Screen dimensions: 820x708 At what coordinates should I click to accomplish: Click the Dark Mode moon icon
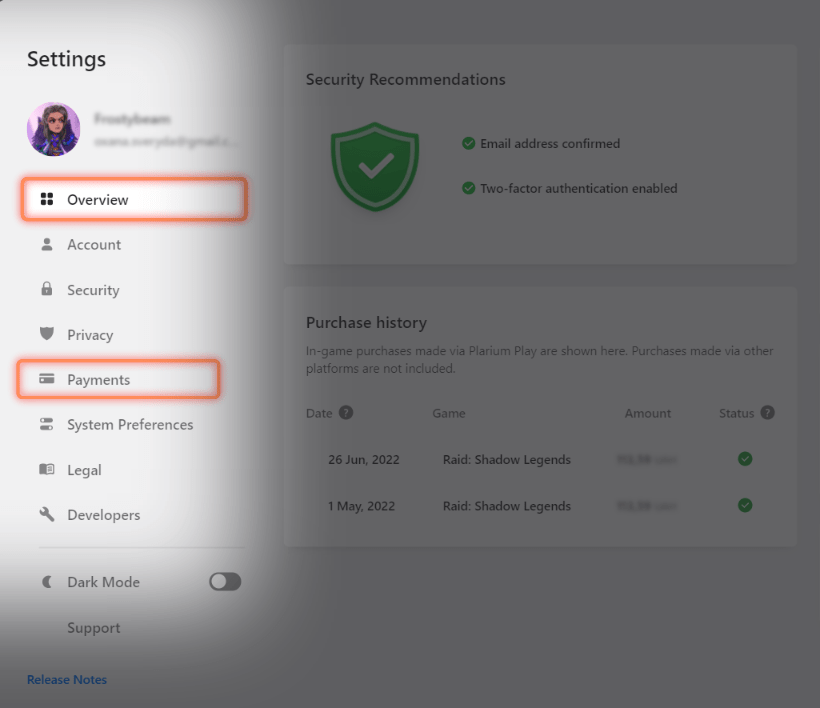(46, 582)
